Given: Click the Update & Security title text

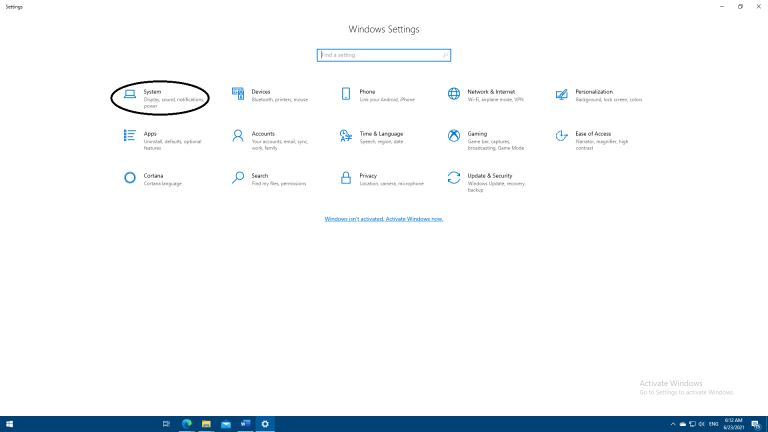Looking at the screenshot, I should 490,175.
